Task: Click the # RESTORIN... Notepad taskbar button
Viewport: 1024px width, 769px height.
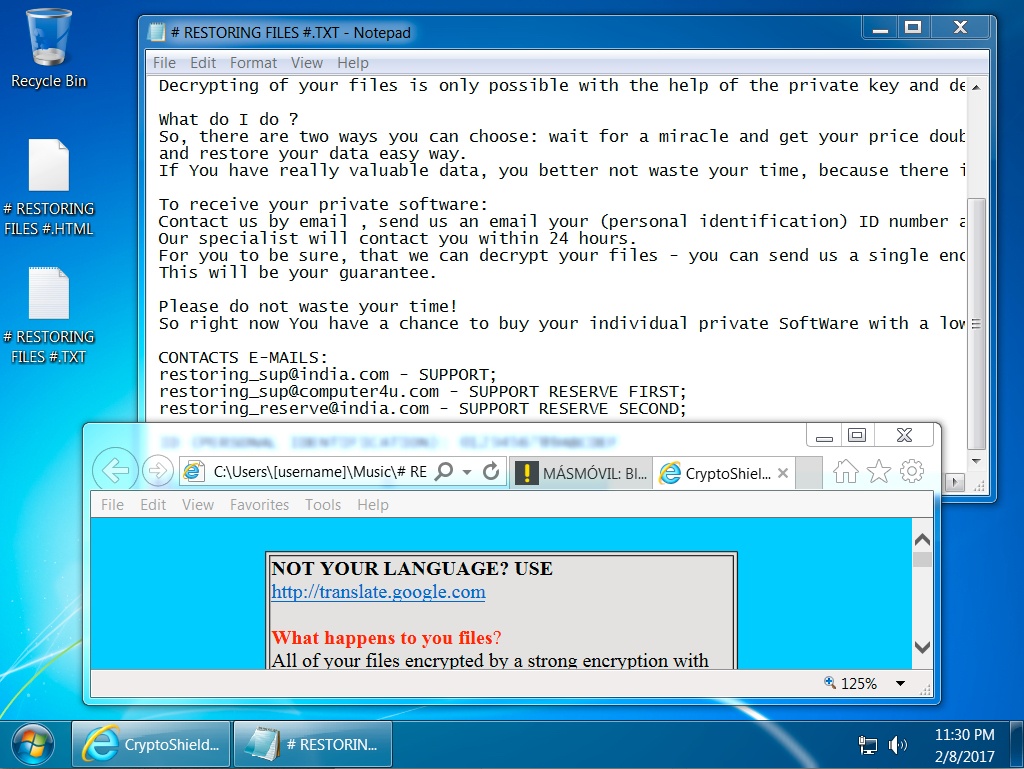Action: click(313, 744)
